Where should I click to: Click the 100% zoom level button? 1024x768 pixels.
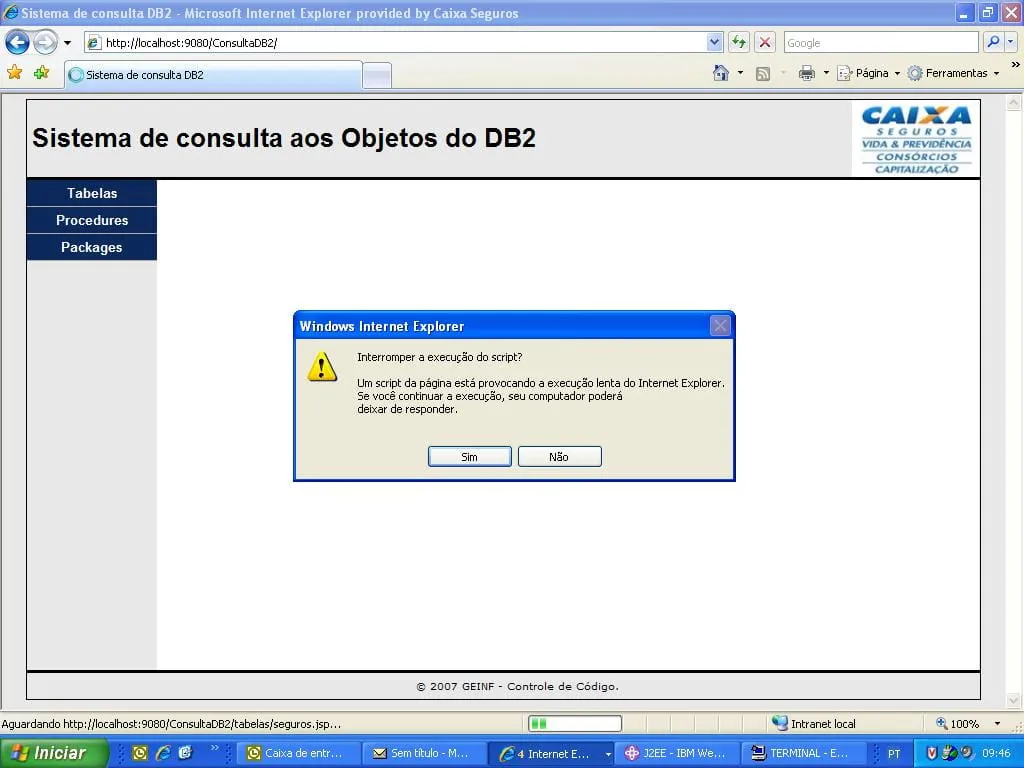[958, 724]
